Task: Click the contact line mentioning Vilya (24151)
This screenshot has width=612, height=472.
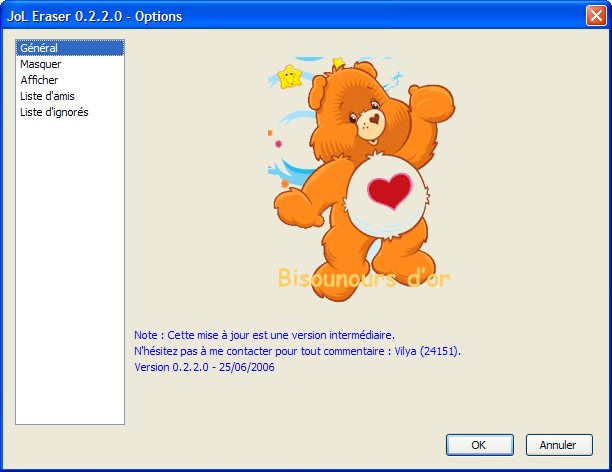Action: coord(297,351)
